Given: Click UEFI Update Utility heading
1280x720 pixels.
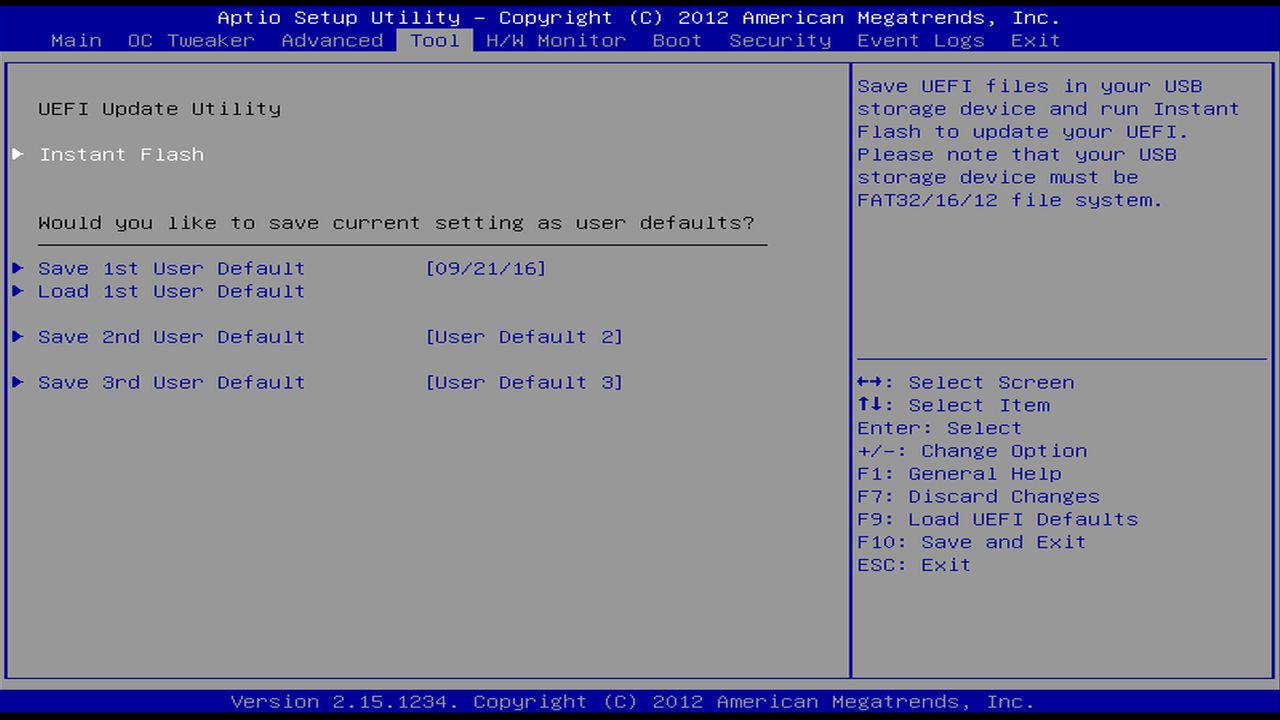Looking at the screenshot, I should (x=159, y=108).
